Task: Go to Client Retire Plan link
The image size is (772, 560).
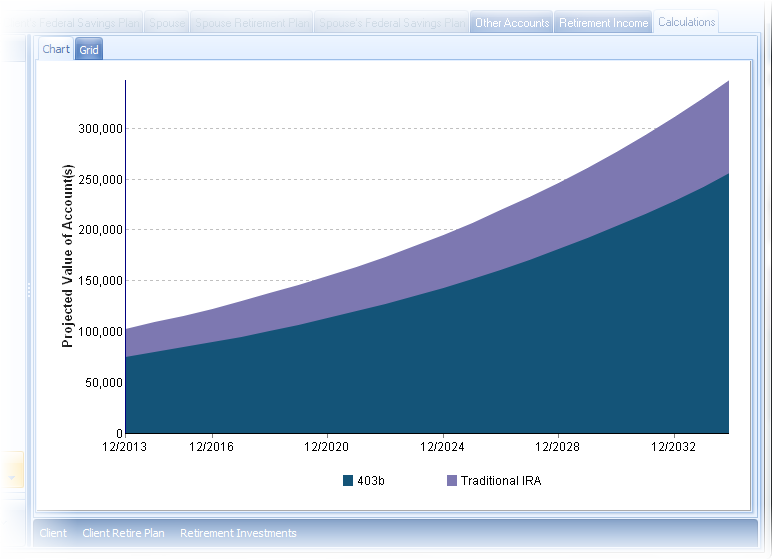Action: point(123,533)
